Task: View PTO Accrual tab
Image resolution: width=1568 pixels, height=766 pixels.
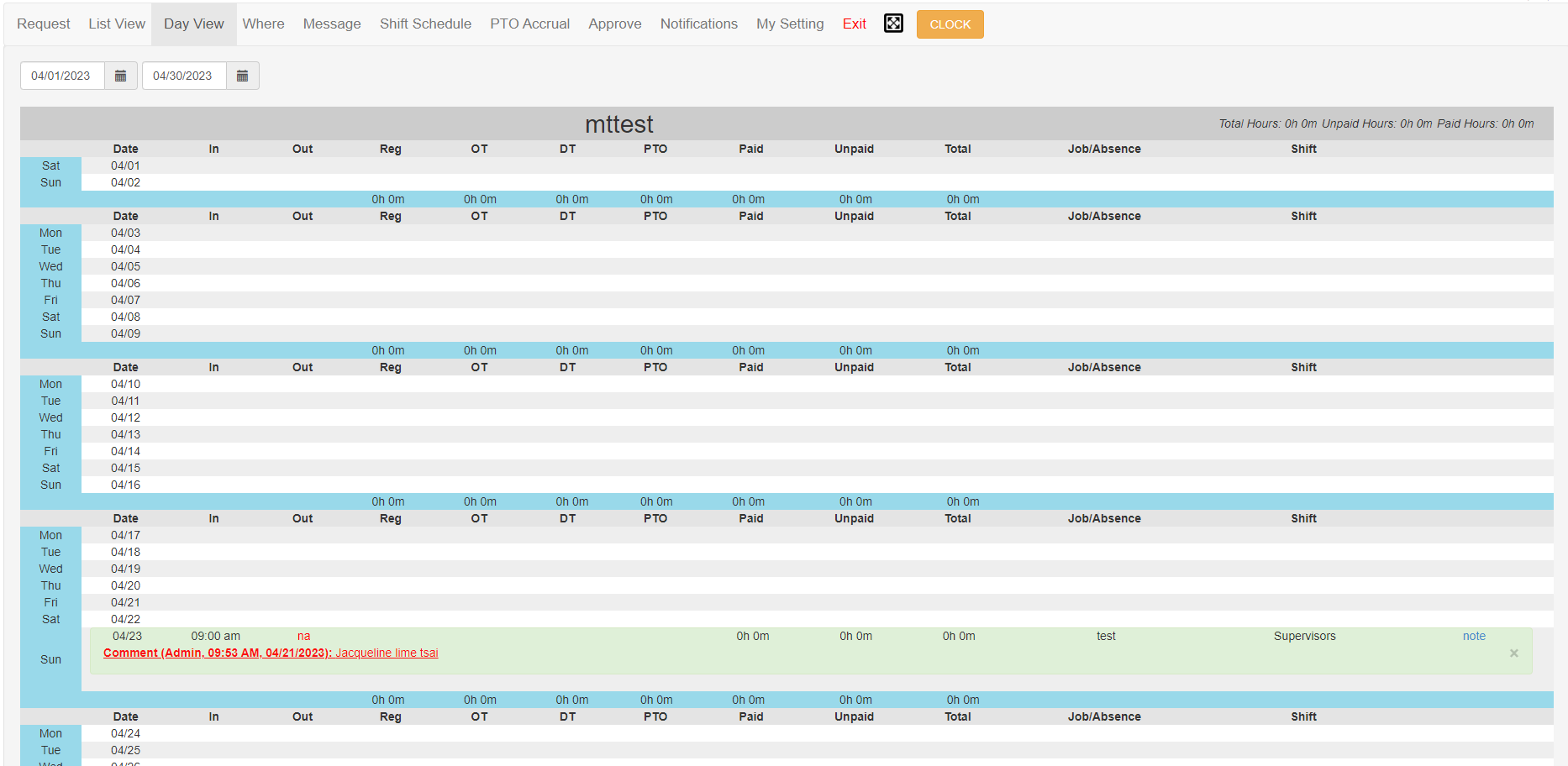Action: [530, 24]
